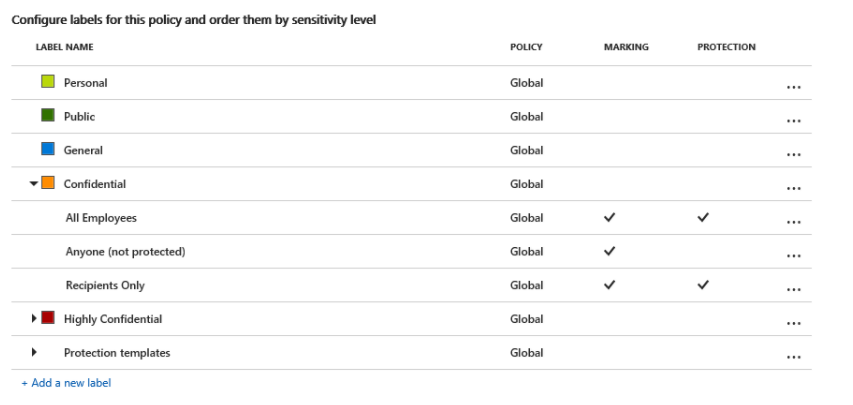The height and width of the screenshot is (405, 853).
Task: Expand the Protection templates group
Action: pos(34,352)
